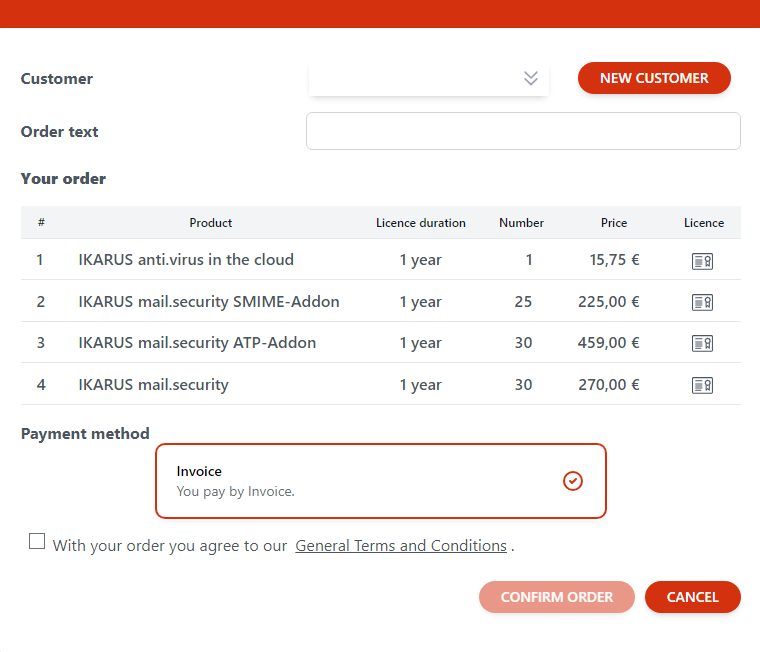This screenshot has width=760, height=652.
Task: Focus the Order text input field
Action: [523, 131]
